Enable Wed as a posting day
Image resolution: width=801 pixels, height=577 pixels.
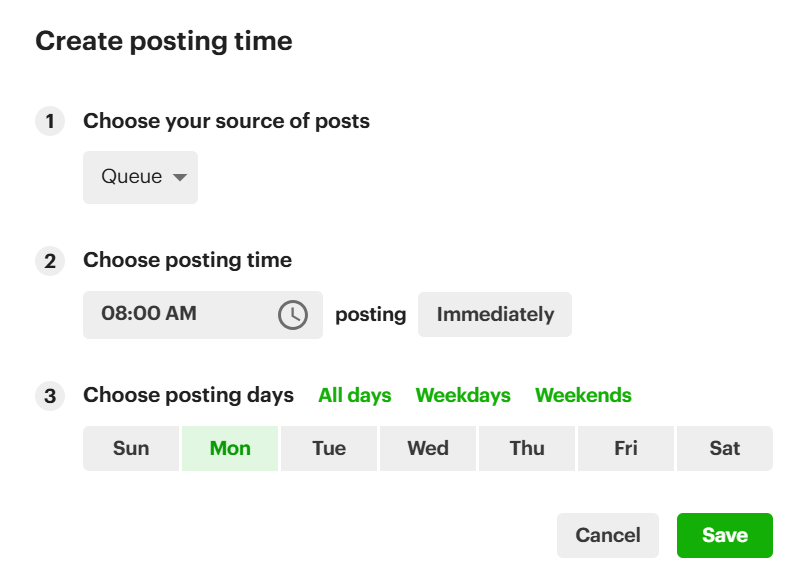(428, 449)
